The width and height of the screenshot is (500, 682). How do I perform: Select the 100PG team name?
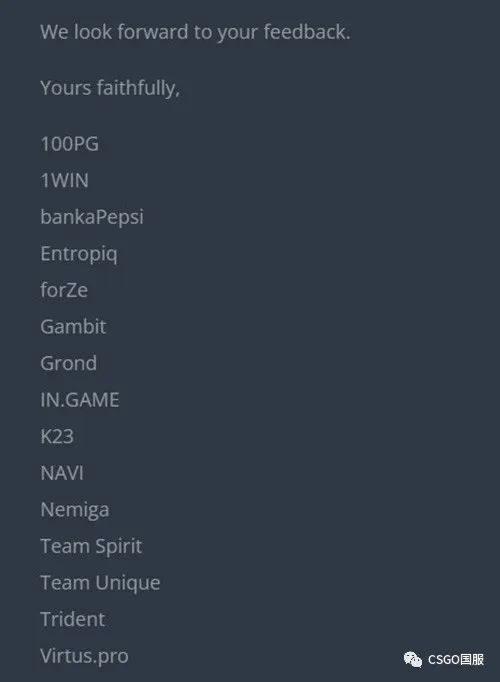pos(70,144)
